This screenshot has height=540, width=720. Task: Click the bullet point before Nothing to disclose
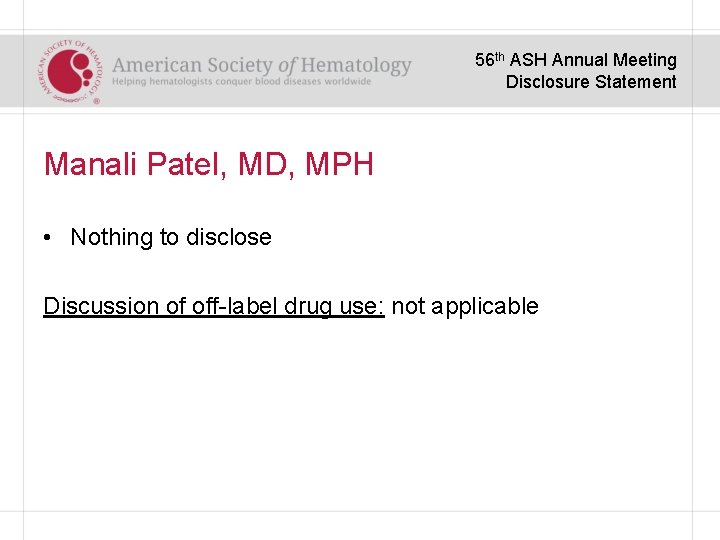coord(48,238)
